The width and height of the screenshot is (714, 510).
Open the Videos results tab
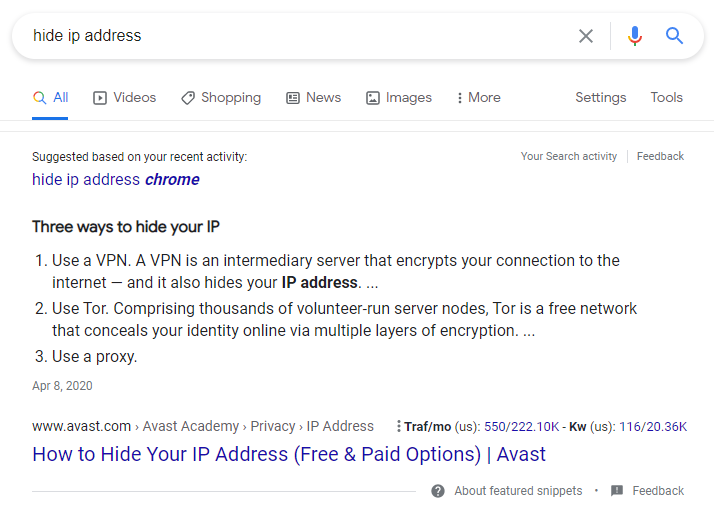(125, 98)
